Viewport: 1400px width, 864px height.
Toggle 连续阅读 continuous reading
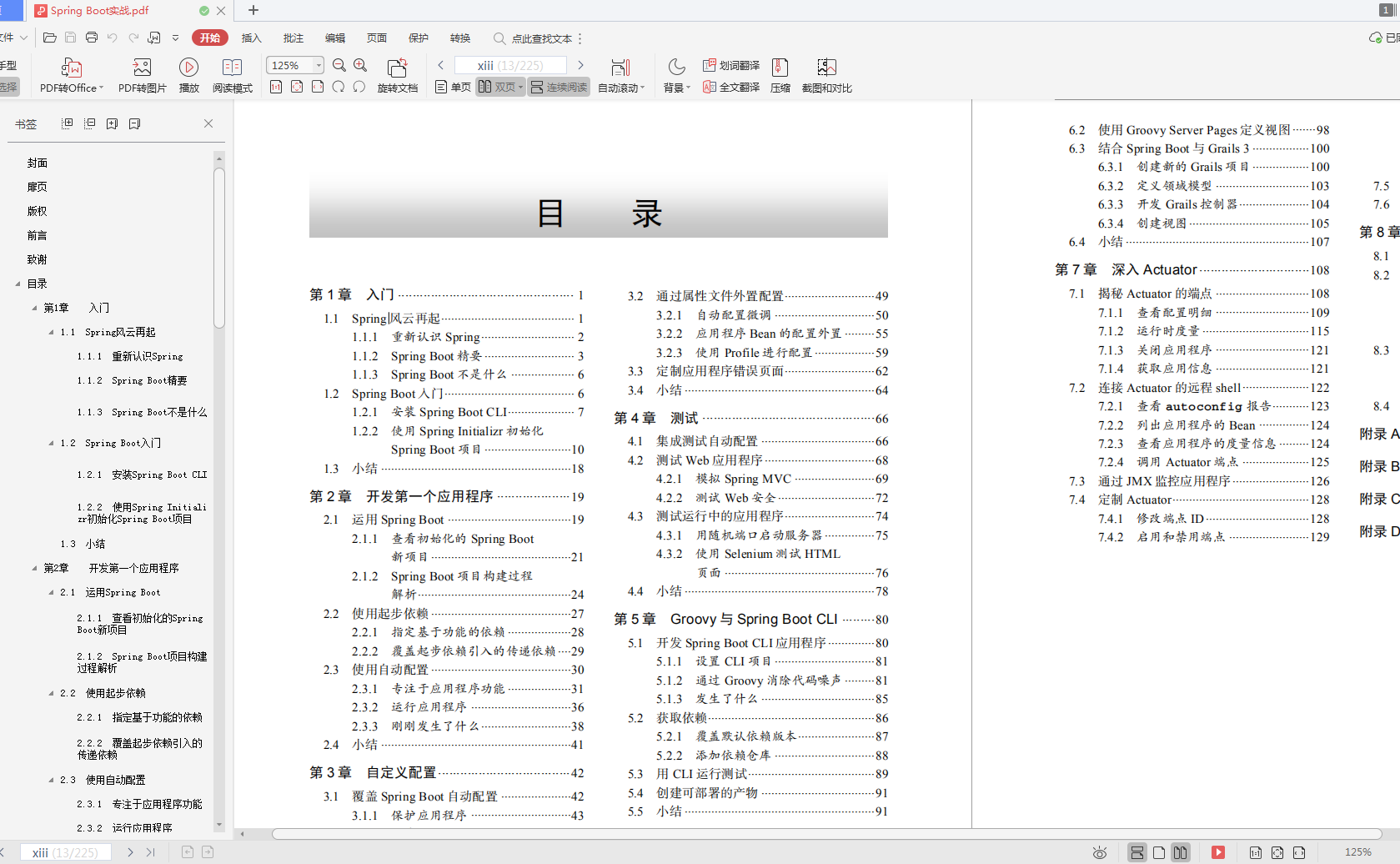tap(559, 87)
